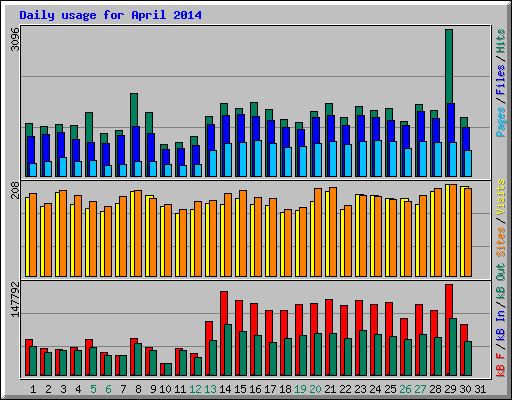Click the day 24 label on the x-axis

pyautogui.click(x=375, y=389)
